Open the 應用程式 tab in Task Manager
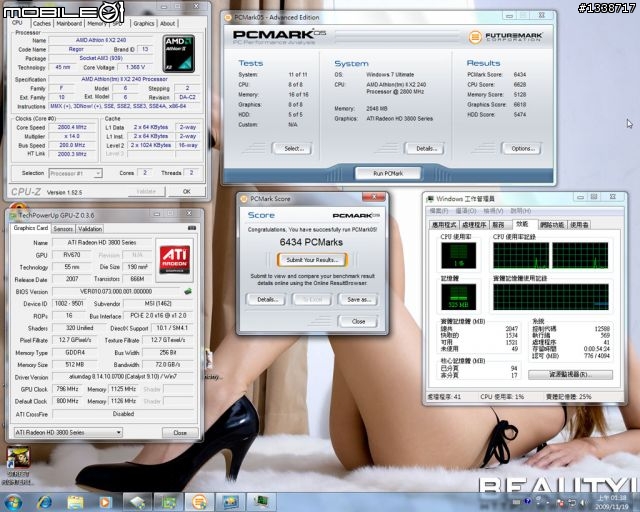This screenshot has height=512, width=640. coord(444,225)
